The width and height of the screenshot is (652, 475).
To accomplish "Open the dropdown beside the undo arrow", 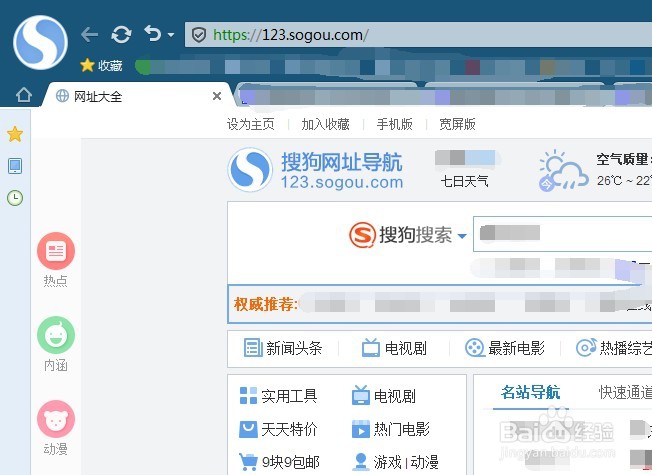I will click(x=171, y=35).
